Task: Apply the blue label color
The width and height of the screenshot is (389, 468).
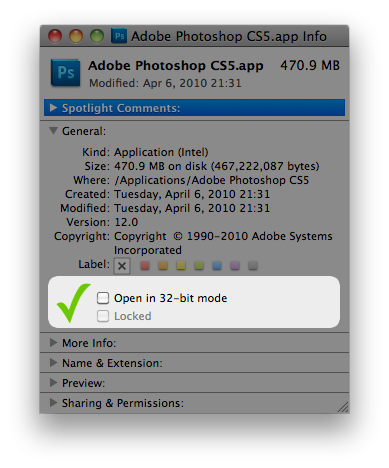Action: [x=217, y=265]
